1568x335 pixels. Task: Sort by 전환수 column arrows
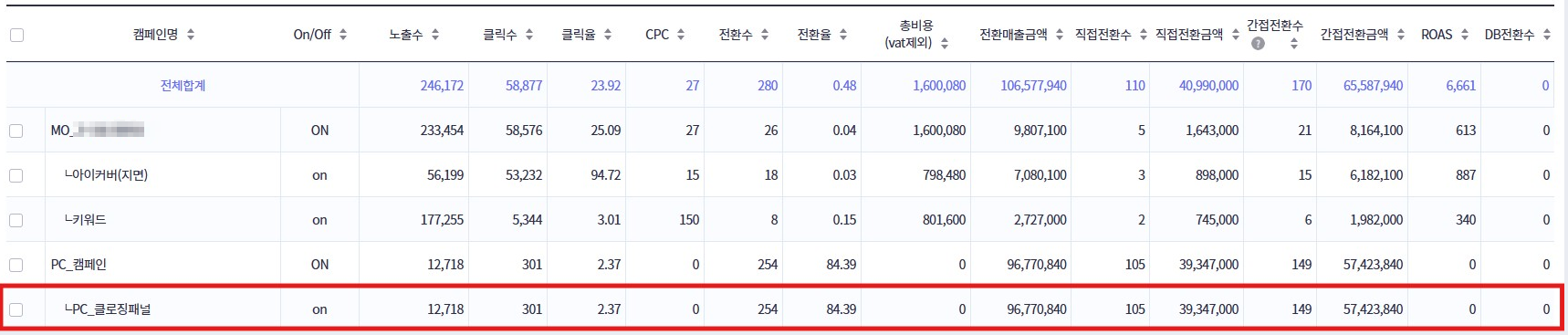765,35
